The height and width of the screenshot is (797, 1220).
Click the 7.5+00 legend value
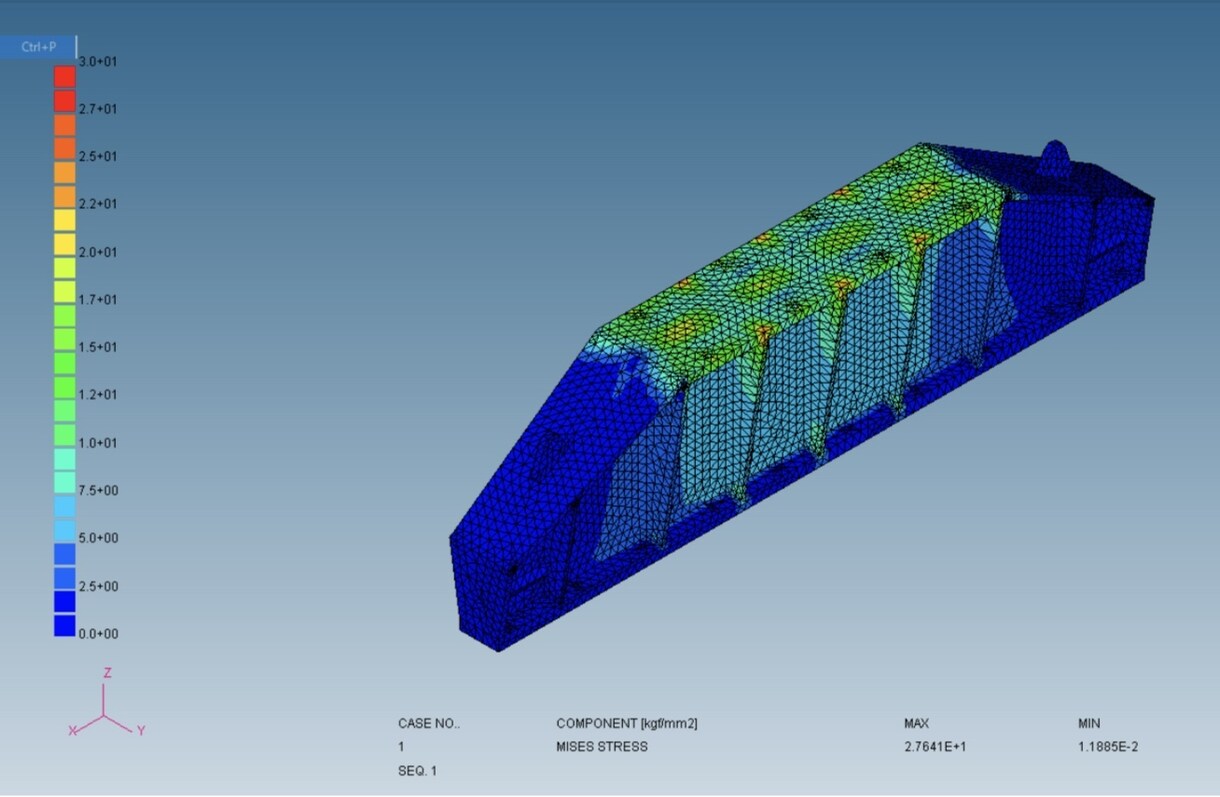(99, 490)
